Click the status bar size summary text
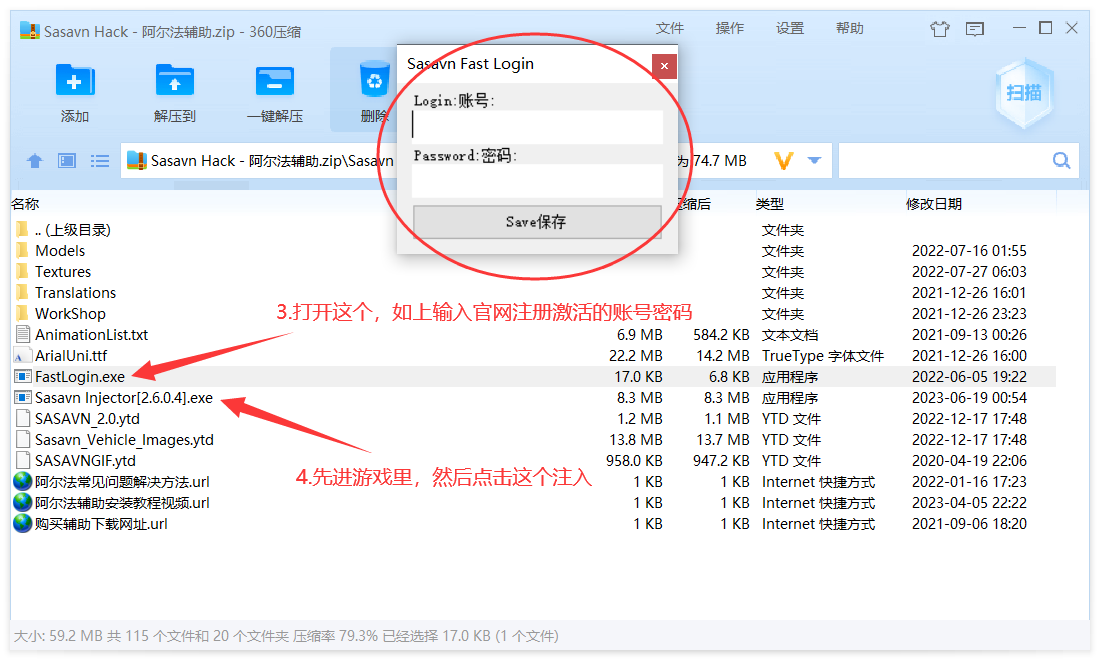1100x660 pixels. click(286, 636)
